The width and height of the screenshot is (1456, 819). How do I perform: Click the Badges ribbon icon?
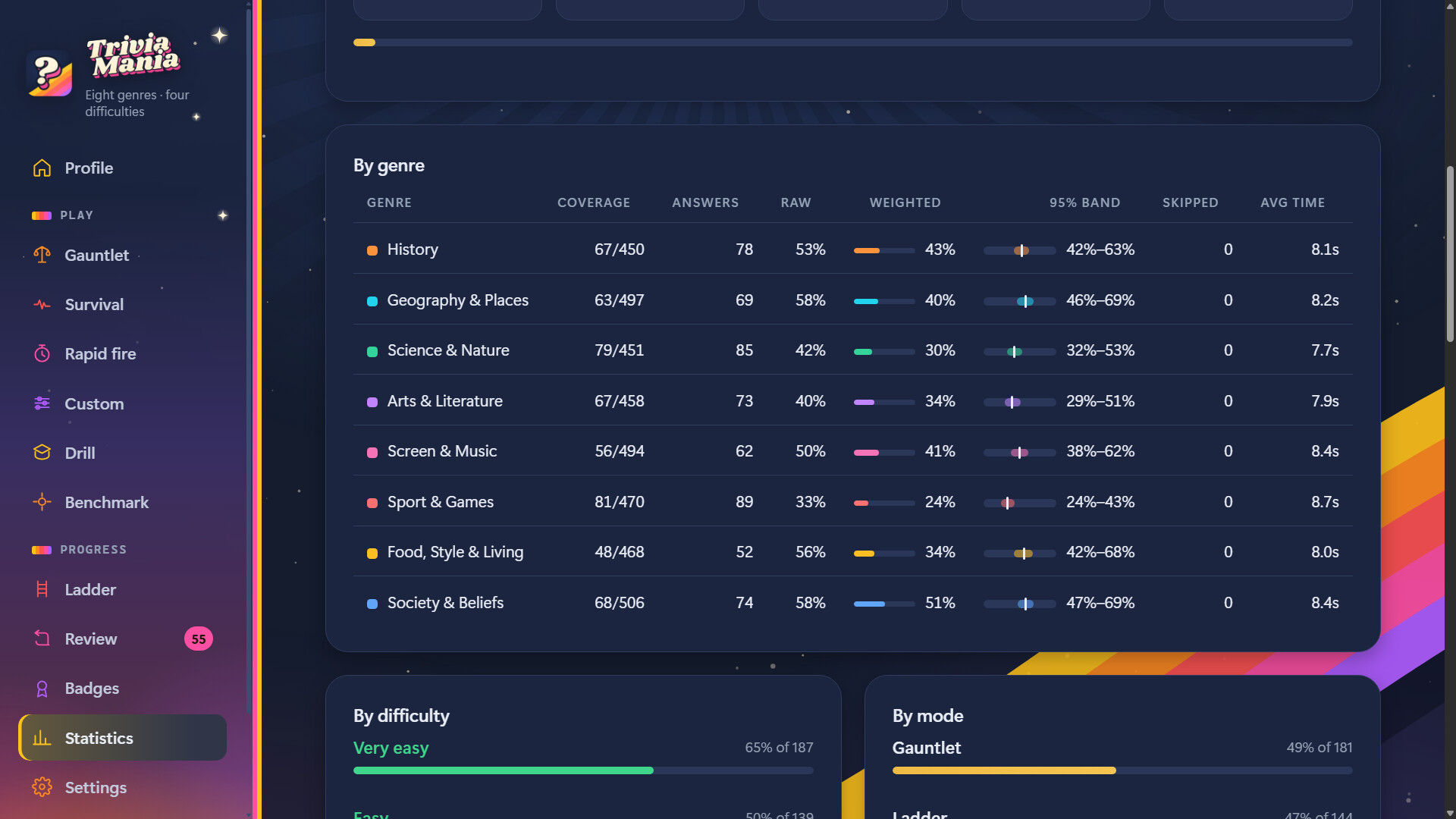coord(42,689)
